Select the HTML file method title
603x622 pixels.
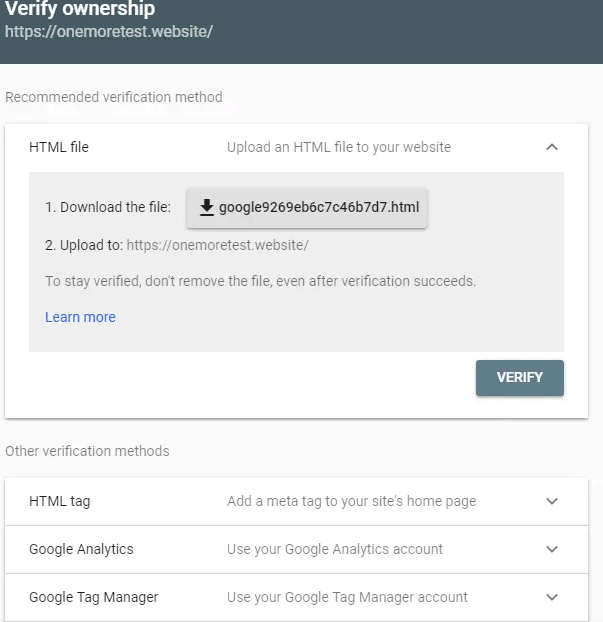[59, 147]
